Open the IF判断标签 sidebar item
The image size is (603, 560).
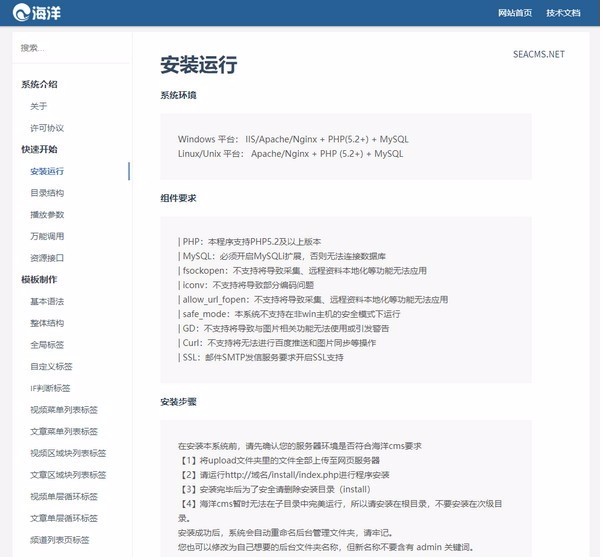tap(50, 389)
